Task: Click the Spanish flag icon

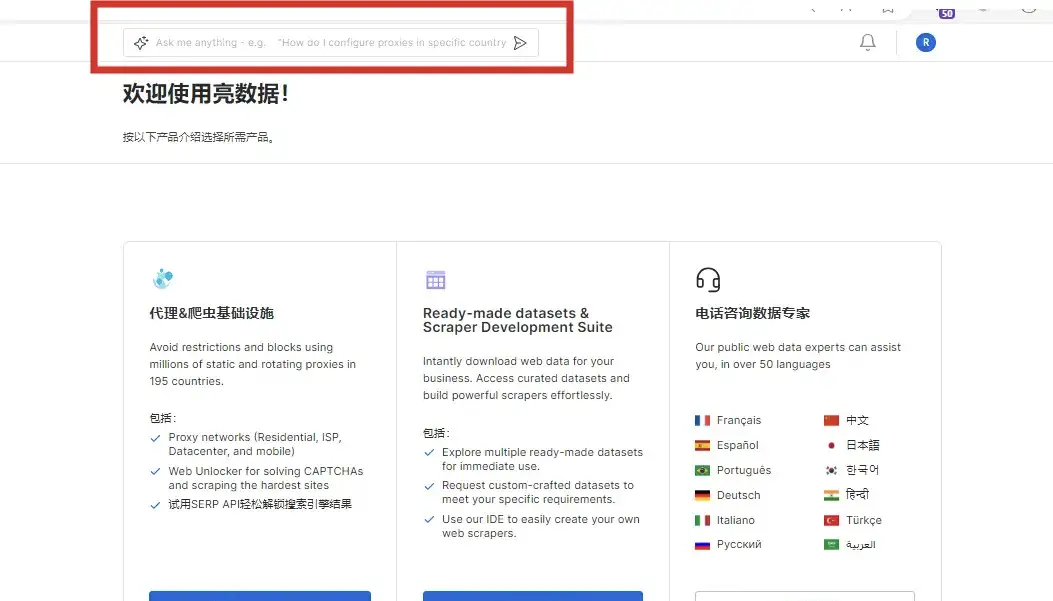Action: 702,445
